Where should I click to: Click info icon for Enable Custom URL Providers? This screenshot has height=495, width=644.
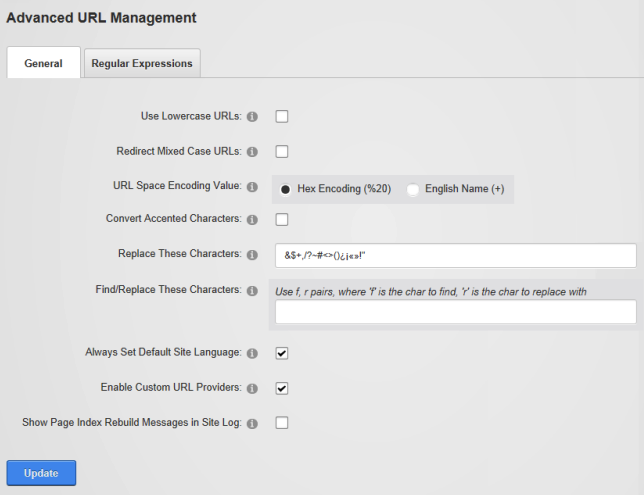[x=252, y=388]
